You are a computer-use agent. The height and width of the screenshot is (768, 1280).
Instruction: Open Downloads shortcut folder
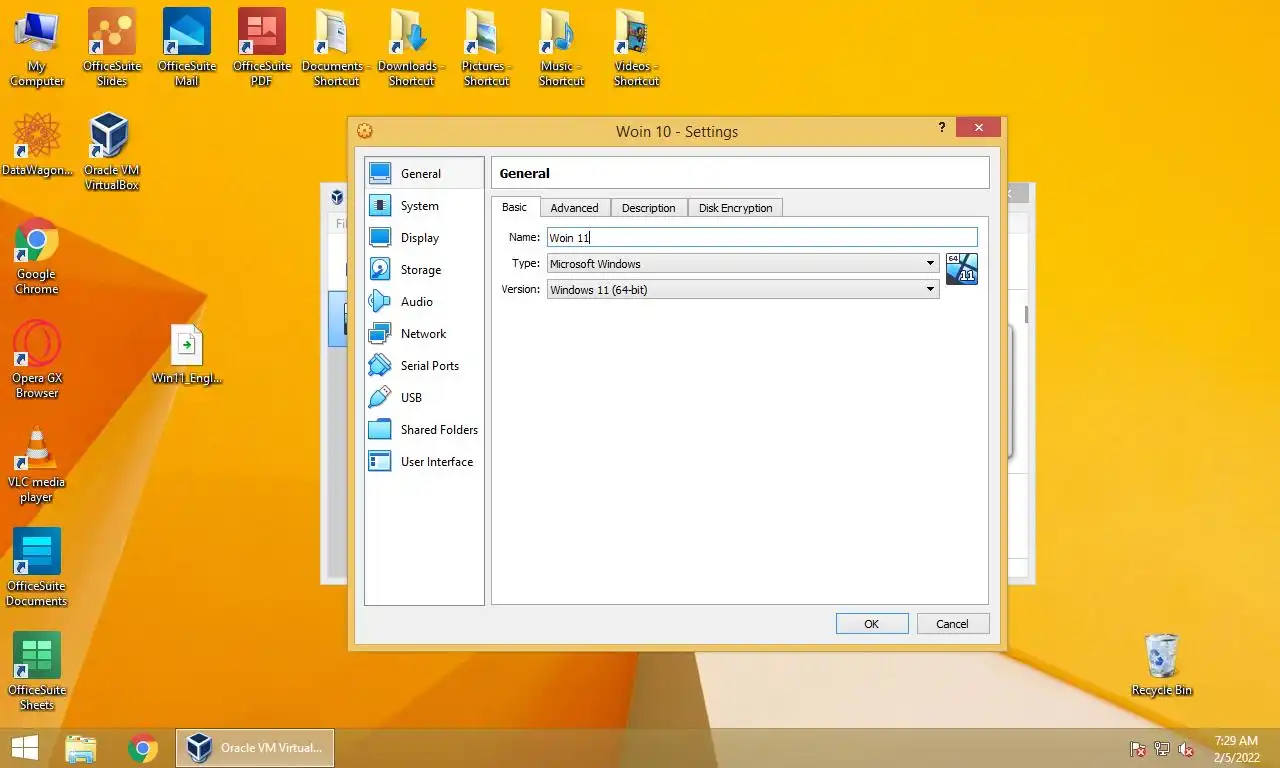coord(411,49)
